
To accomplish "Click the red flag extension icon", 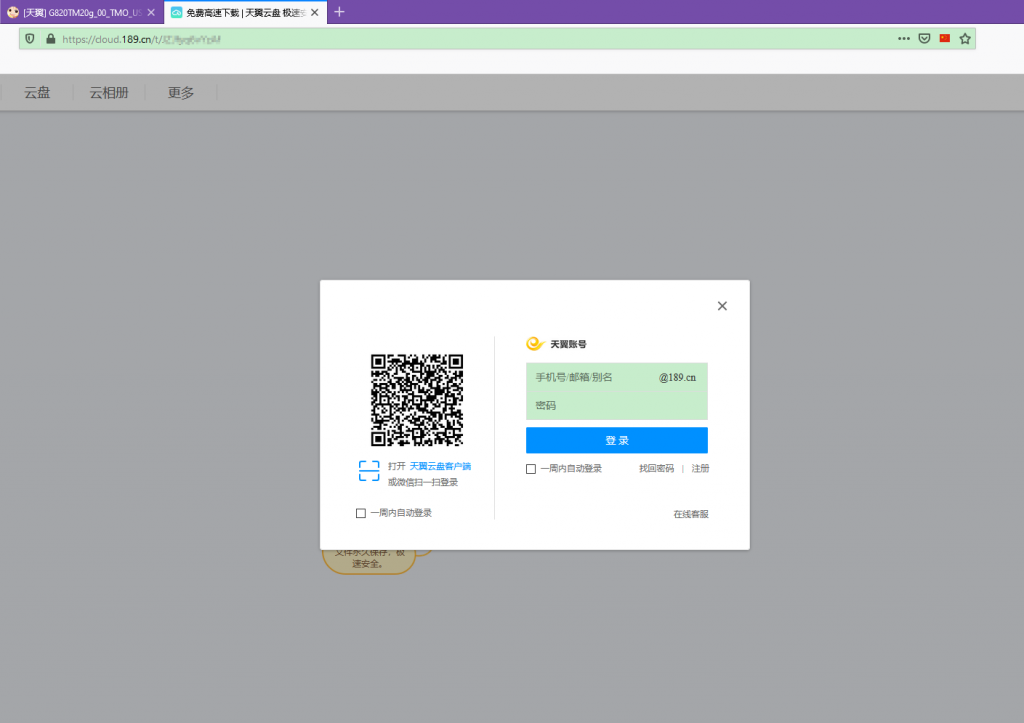I will coord(945,39).
